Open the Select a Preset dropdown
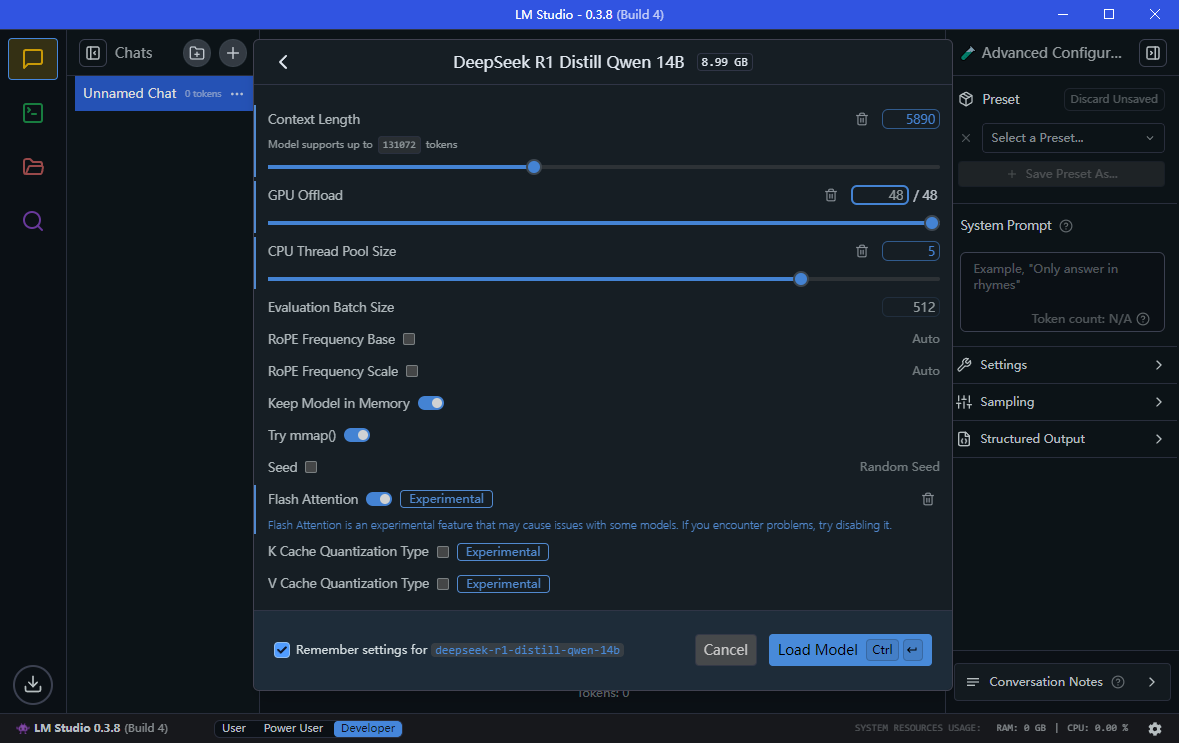1179x743 pixels. coord(1073,138)
